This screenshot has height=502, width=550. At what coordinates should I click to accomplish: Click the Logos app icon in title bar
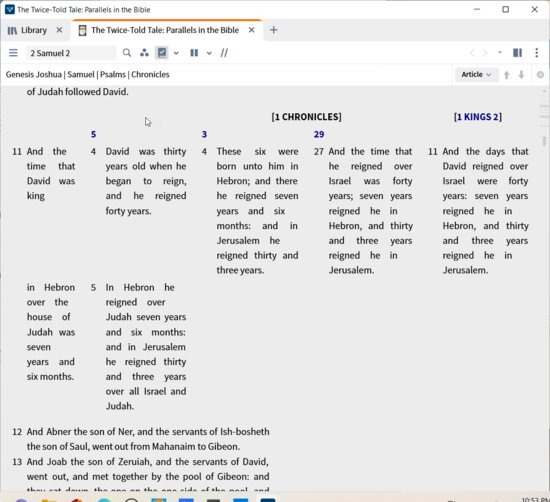click(x=10, y=9)
